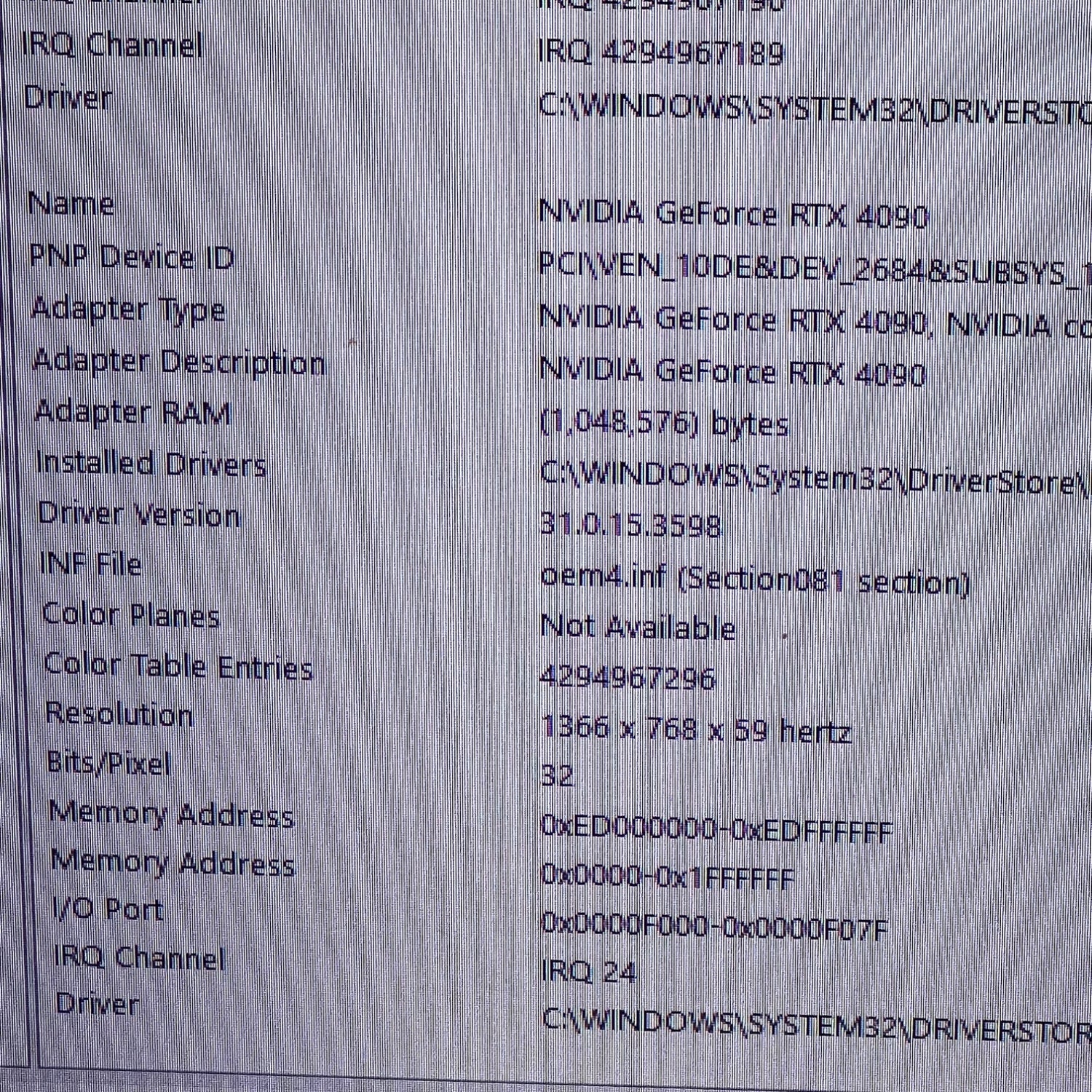The width and height of the screenshot is (1092, 1092).
Task: Select the IRQ 24 value
Action: point(590,971)
